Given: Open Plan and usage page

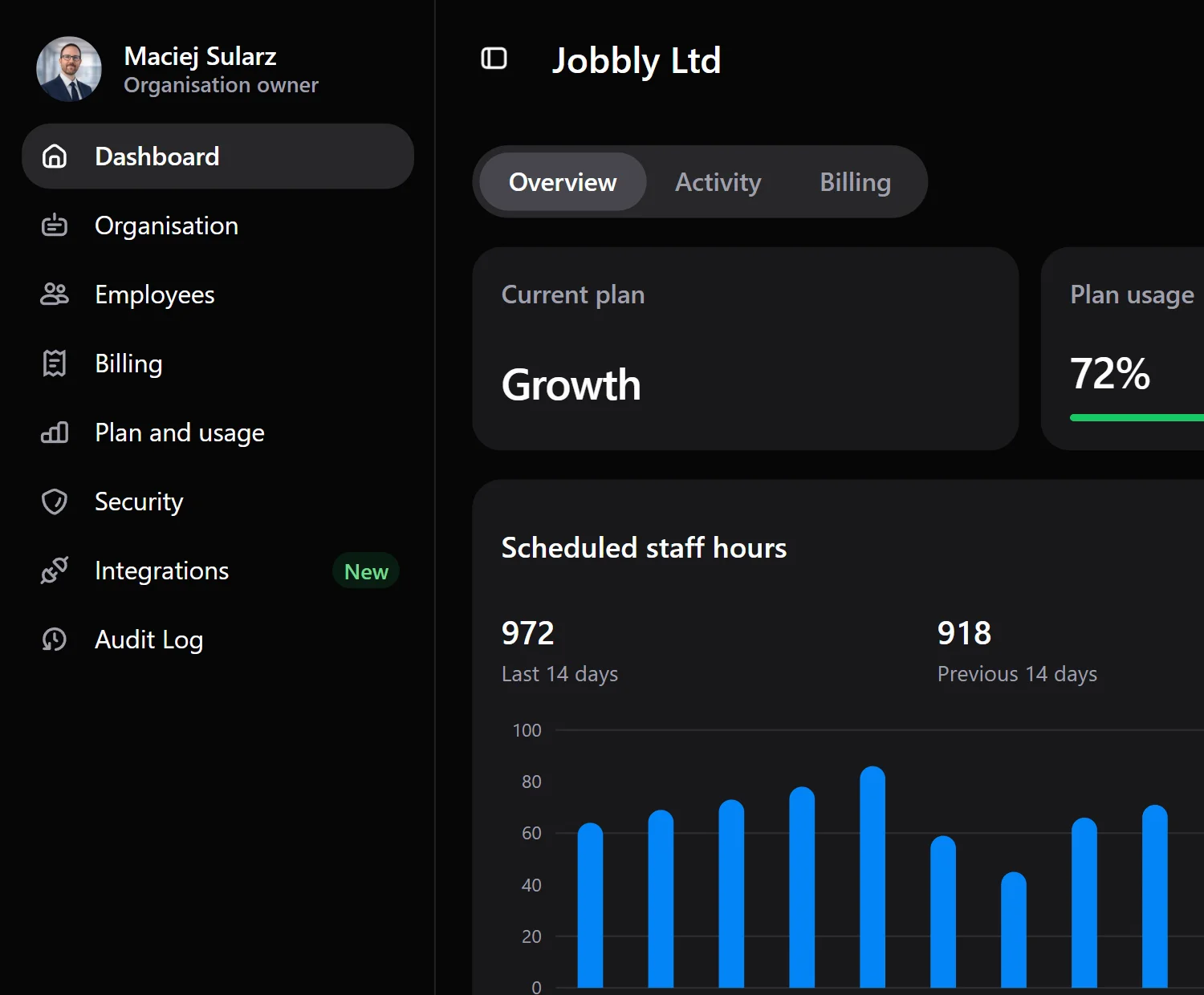Looking at the screenshot, I should click(218, 433).
